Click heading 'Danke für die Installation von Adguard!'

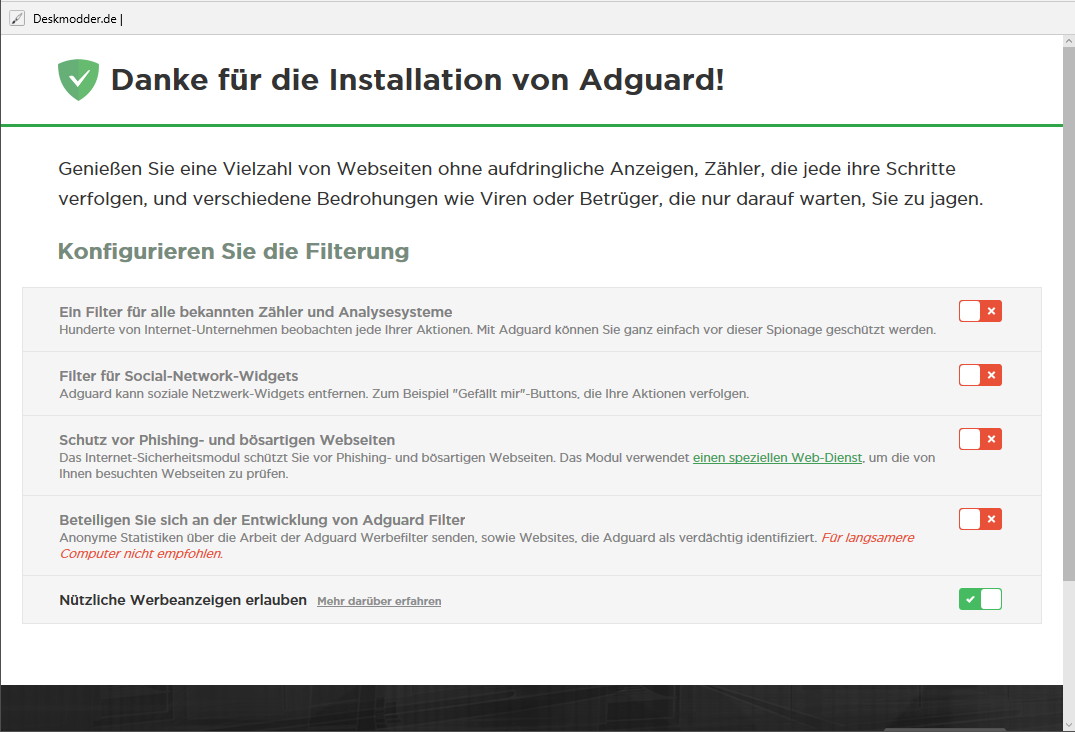coord(418,80)
